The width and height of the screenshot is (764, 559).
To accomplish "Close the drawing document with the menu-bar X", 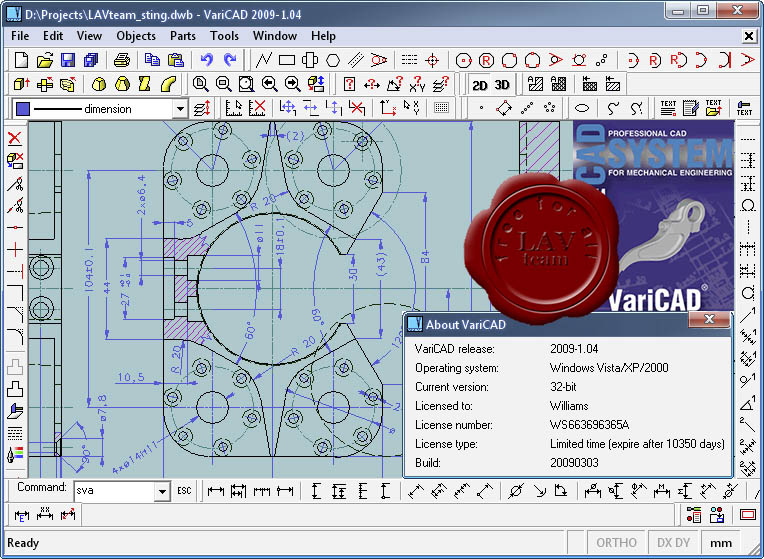I will pyautogui.click(x=749, y=36).
